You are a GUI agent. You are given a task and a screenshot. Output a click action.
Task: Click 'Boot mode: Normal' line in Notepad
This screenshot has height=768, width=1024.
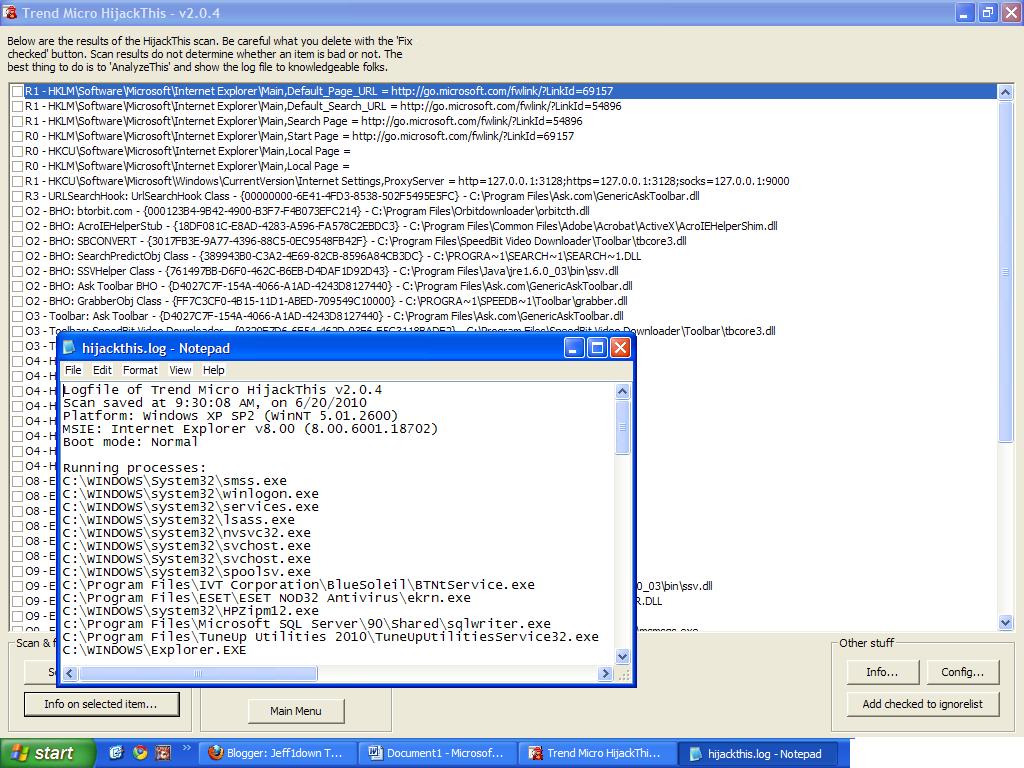click(x=130, y=442)
